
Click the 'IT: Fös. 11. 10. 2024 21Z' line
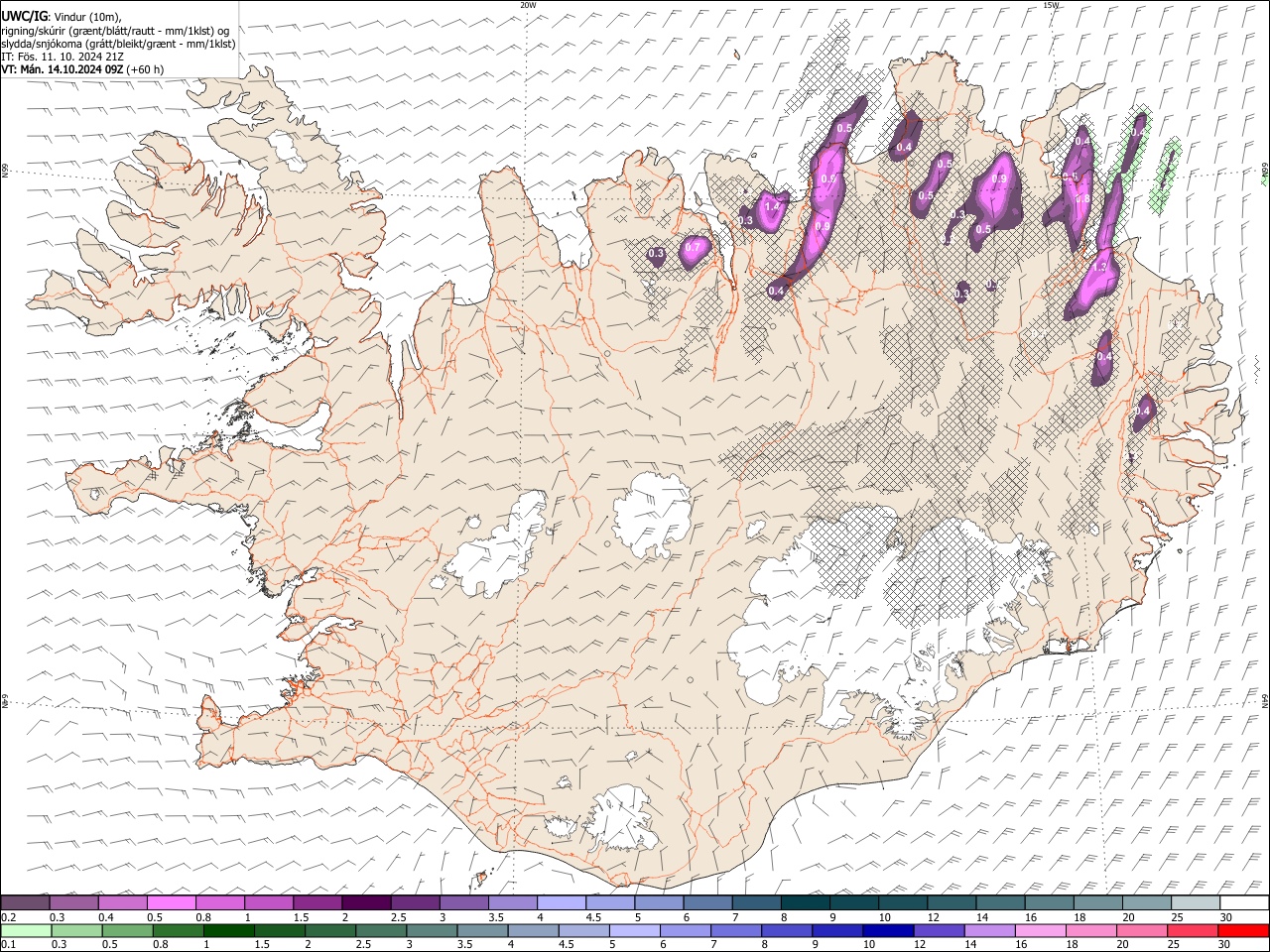pos(63,57)
